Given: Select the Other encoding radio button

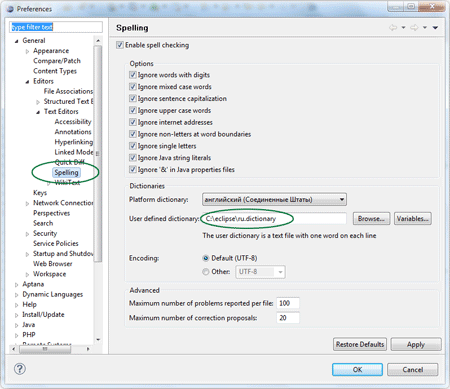Looking at the screenshot, I should click(x=206, y=272).
